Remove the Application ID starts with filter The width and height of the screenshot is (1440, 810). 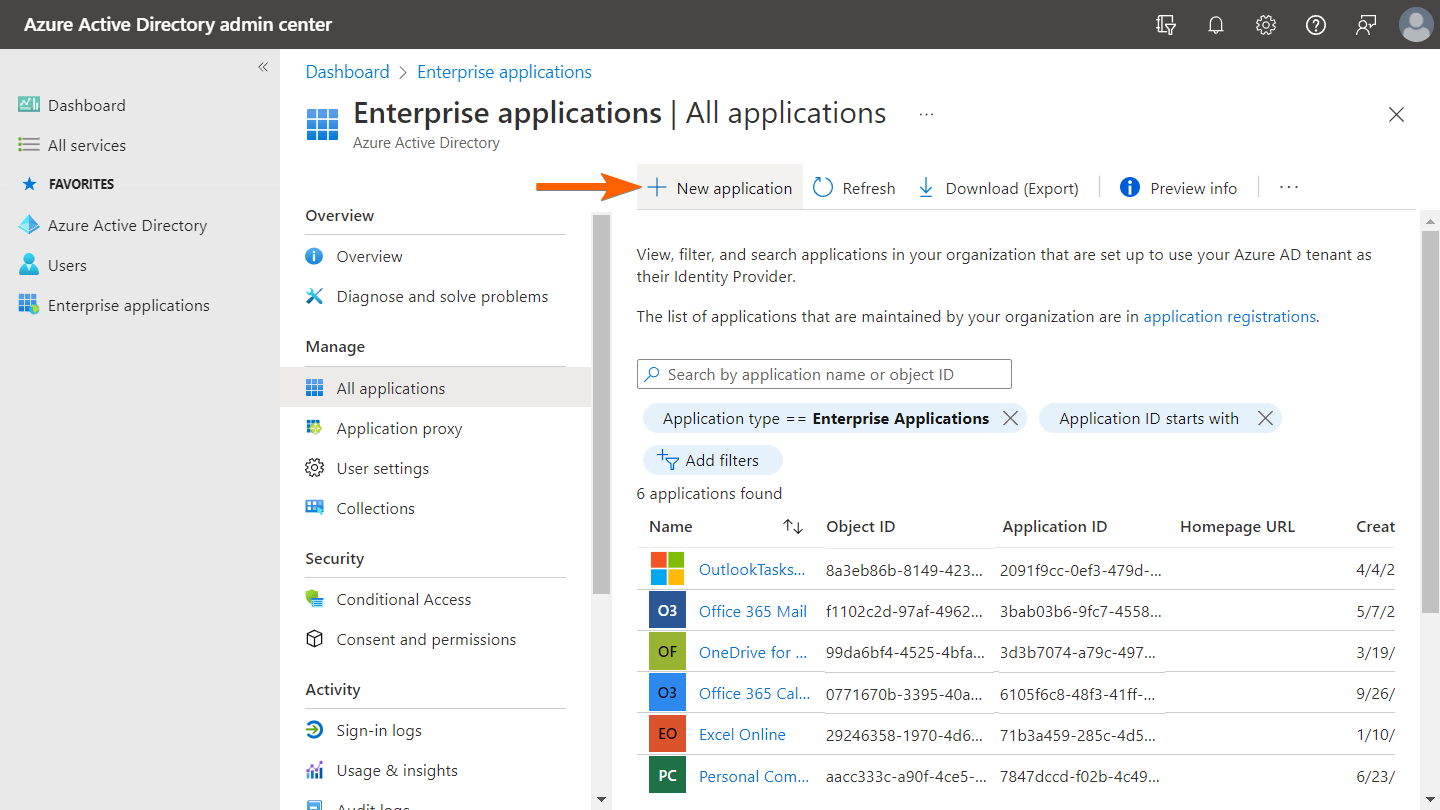coord(1265,419)
